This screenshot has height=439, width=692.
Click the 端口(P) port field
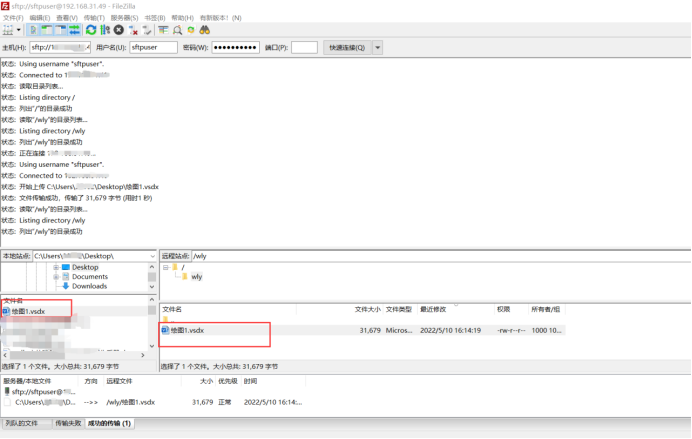coord(304,47)
